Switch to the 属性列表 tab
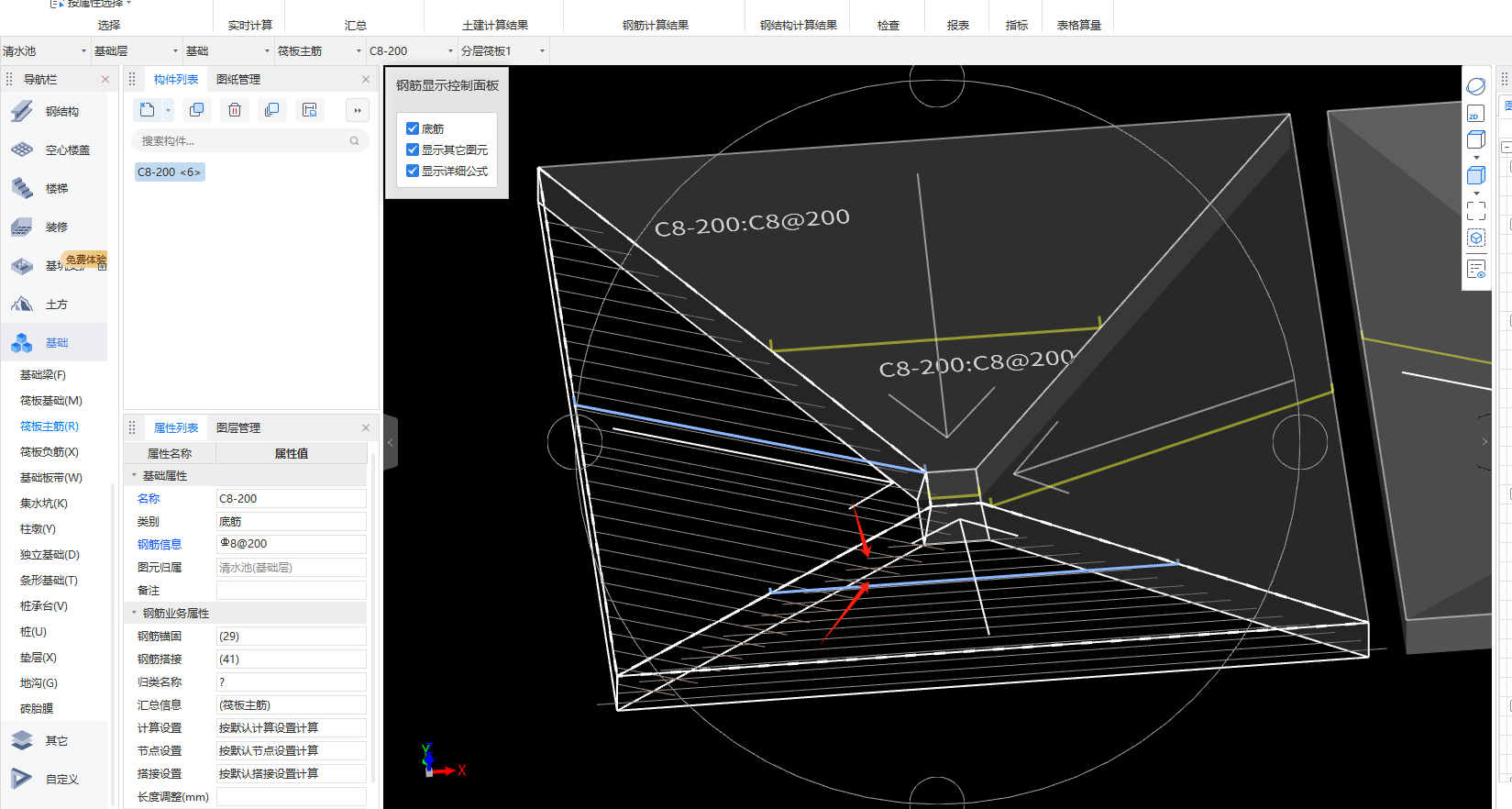This screenshot has height=809, width=1512. tap(176, 428)
